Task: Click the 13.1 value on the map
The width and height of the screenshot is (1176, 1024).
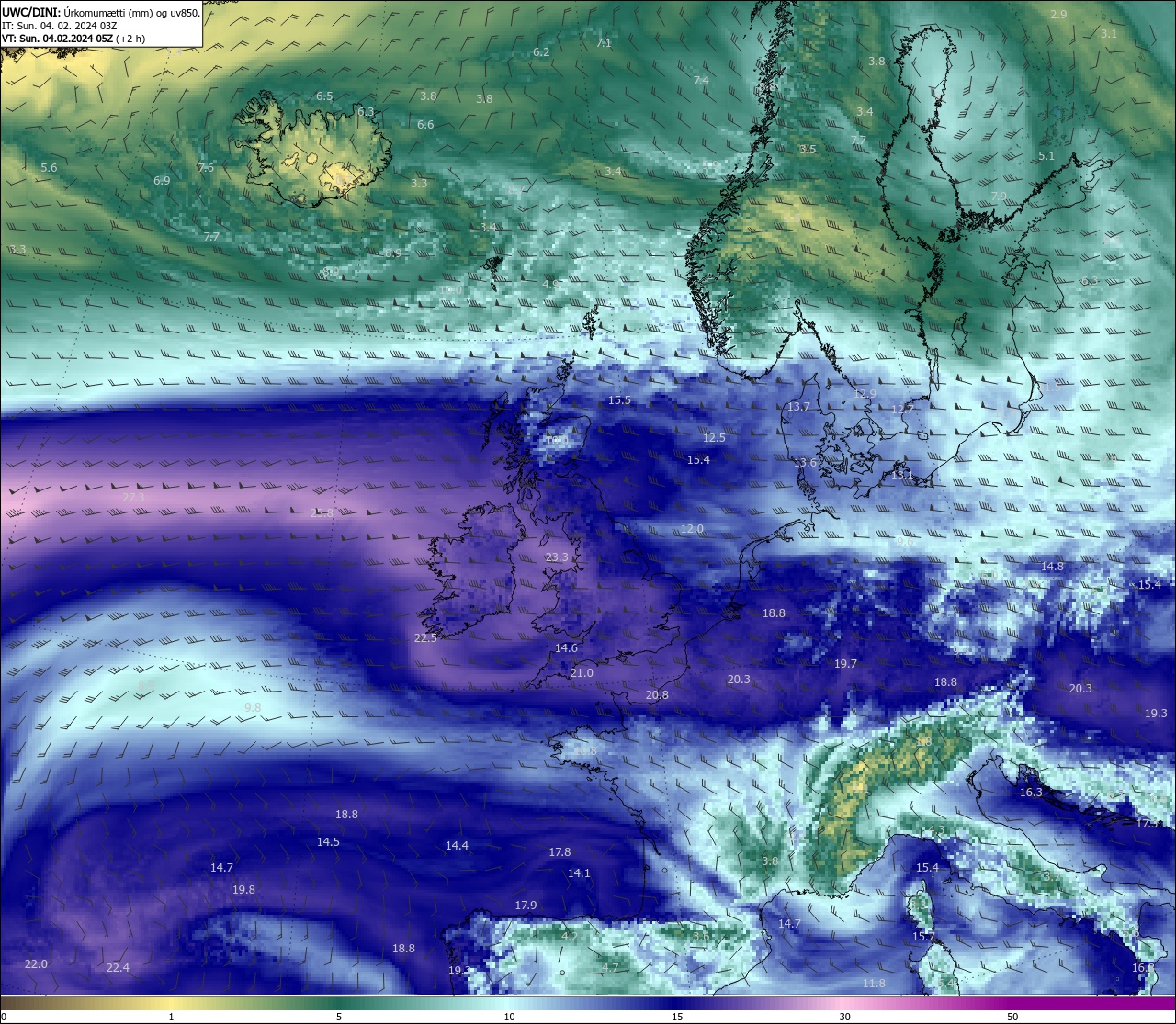Action: tap(903, 475)
